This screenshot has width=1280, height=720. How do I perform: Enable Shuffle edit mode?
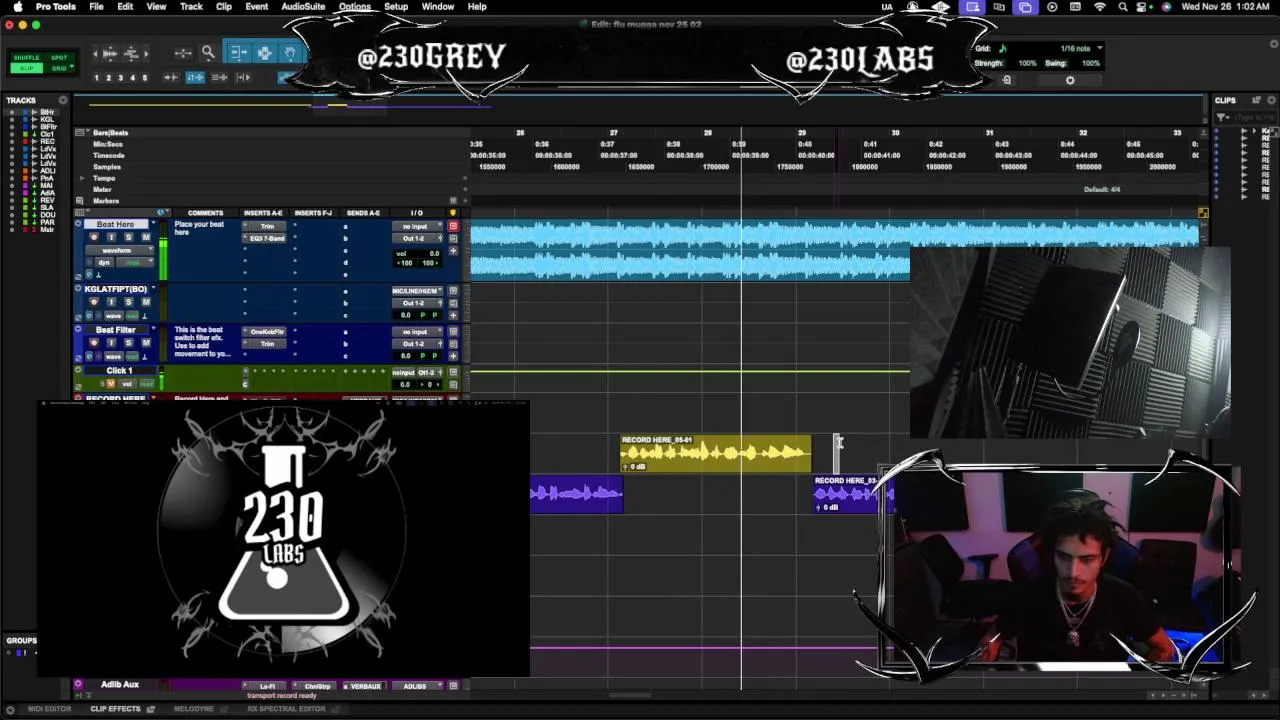(x=27, y=58)
